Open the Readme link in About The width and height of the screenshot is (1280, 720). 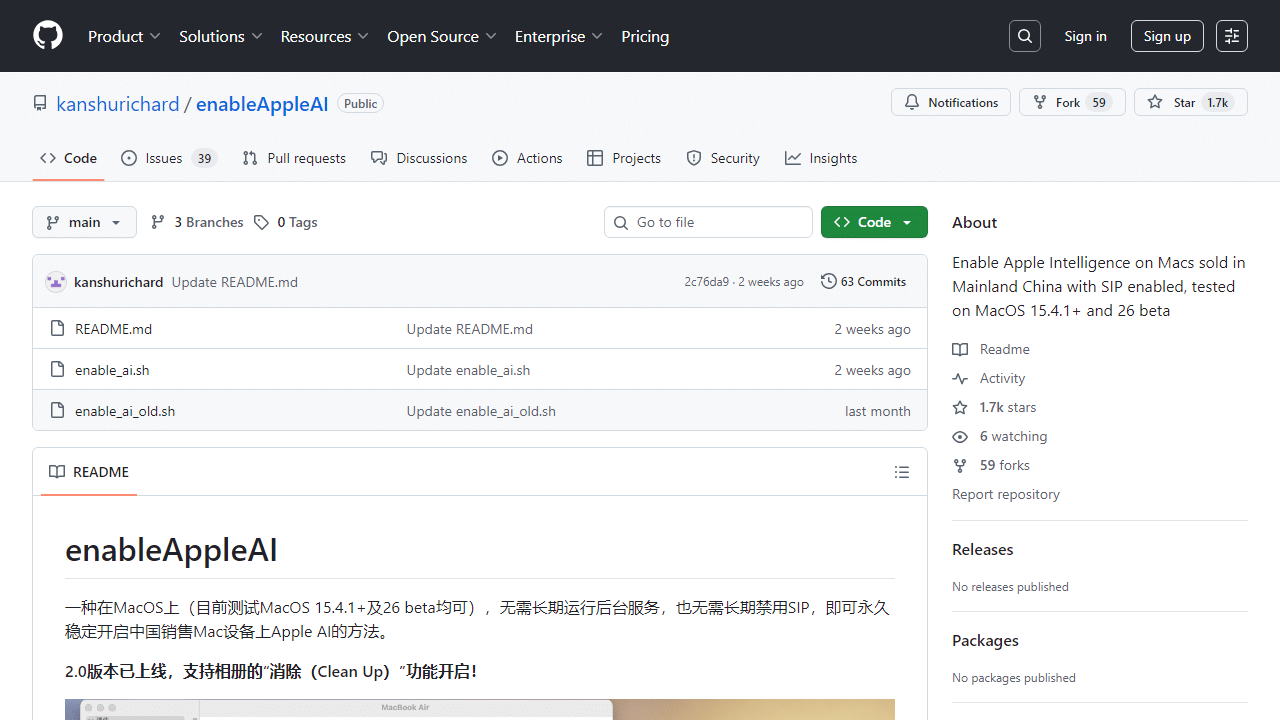pyautogui.click(x=991, y=349)
